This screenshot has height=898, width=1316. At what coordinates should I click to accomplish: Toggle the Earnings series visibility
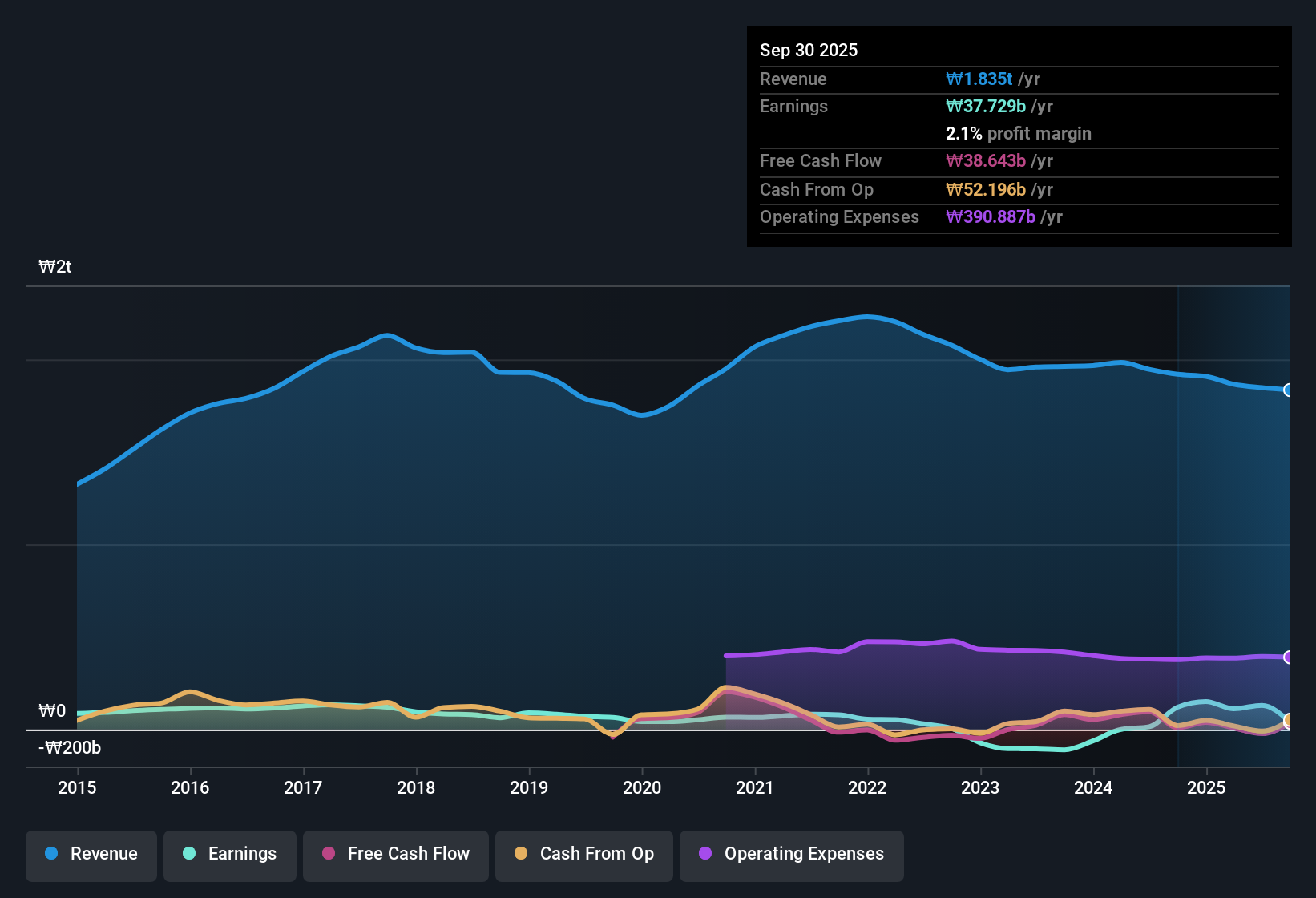point(229,854)
